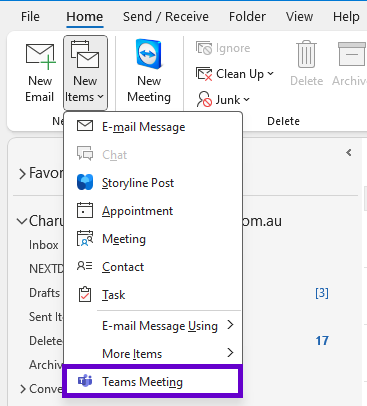Collapse the New Items dropdown button
The image size is (367, 406).
85,72
